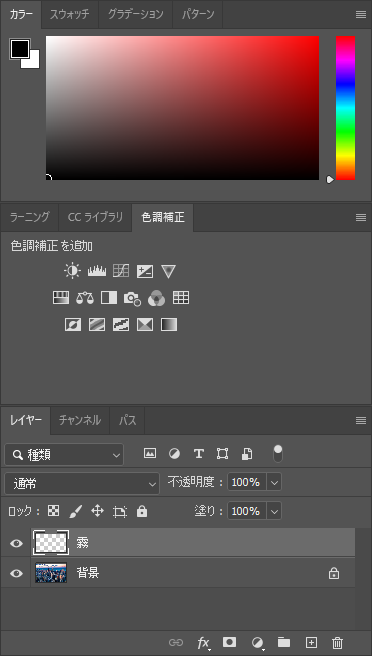Image resolution: width=372 pixels, height=656 pixels.
Task: Add a Curves adjustment layer
Action: pos(121,271)
